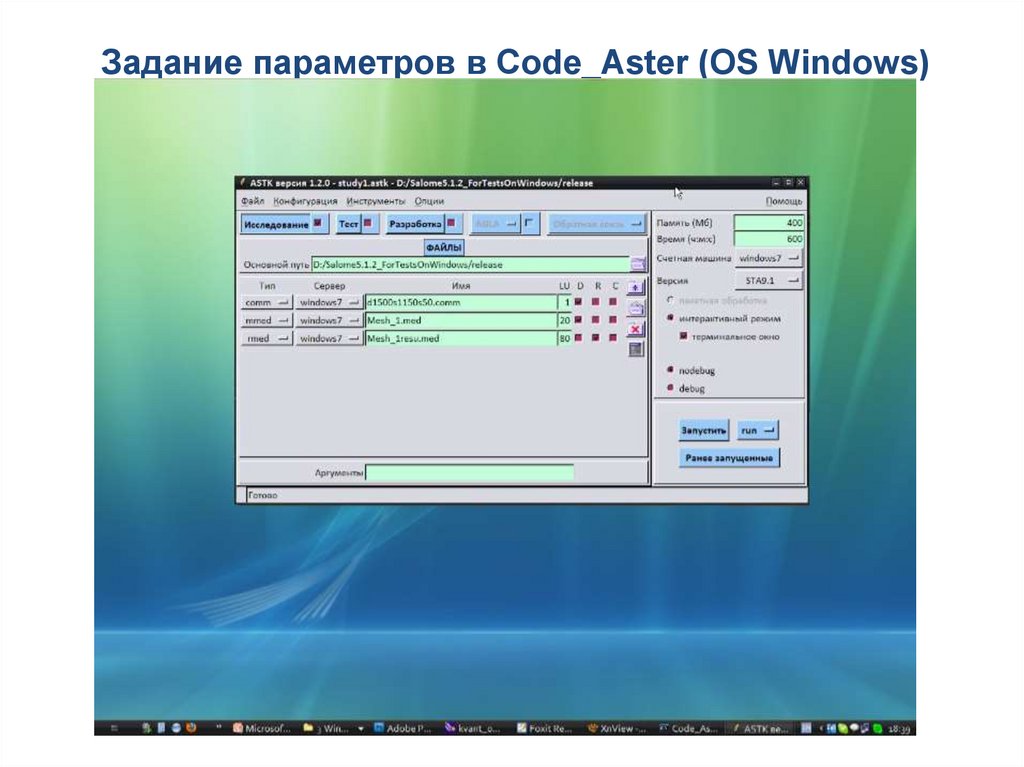The width and height of the screenshot is (1024, 767).
Task: Switch to the Foxit Reader taskbar item
Action: tap(544, 728)
